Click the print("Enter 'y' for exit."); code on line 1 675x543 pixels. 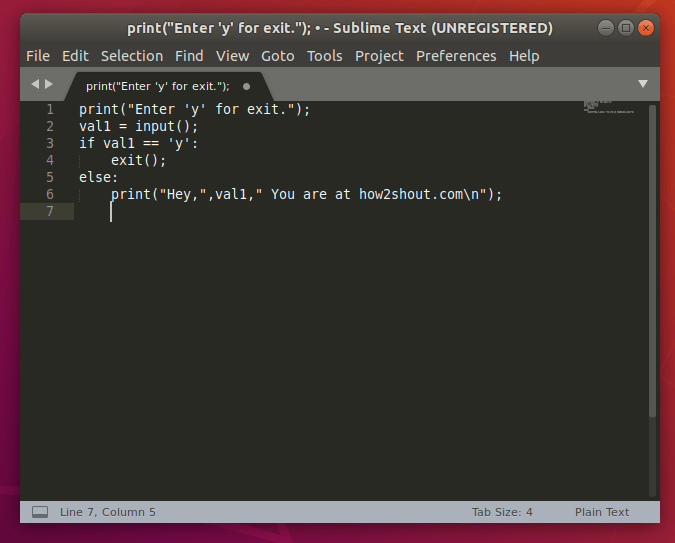pos(195,109)
